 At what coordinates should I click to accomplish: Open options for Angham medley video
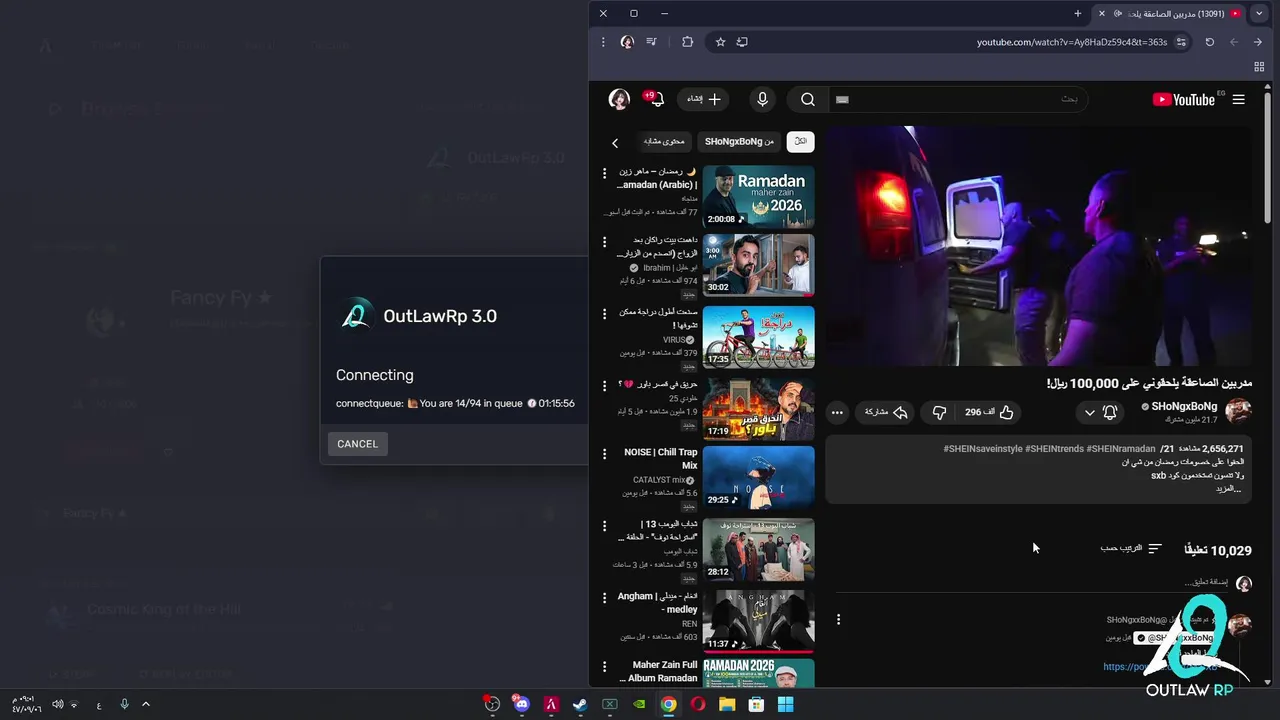(604, 597)
